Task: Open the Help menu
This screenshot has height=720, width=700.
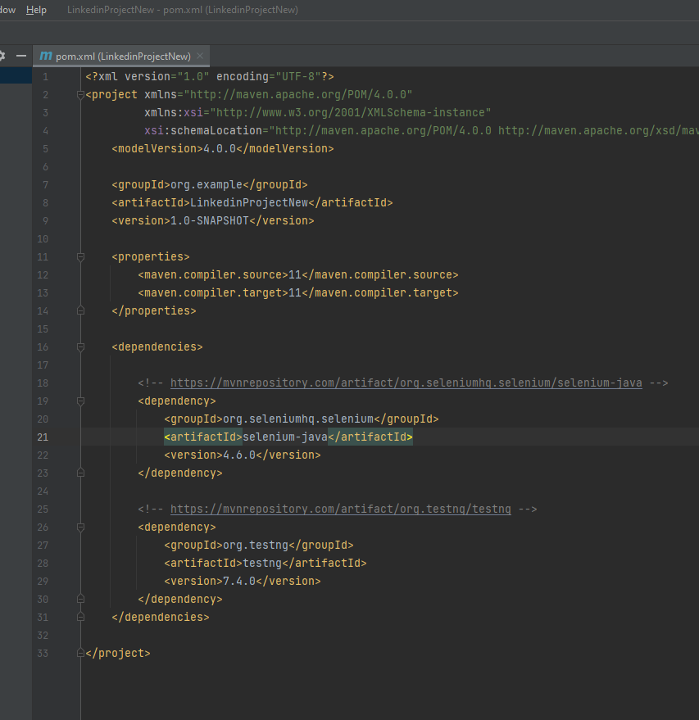Action: click(x=36, y=9)
